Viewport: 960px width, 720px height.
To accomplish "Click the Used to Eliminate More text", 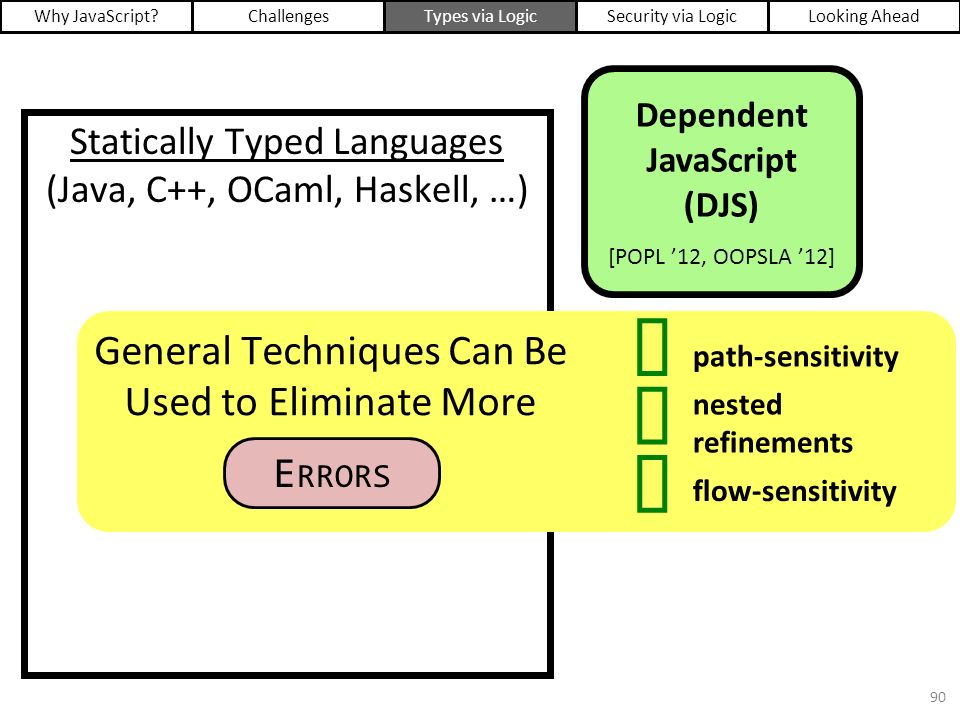I will click(331, 402).
